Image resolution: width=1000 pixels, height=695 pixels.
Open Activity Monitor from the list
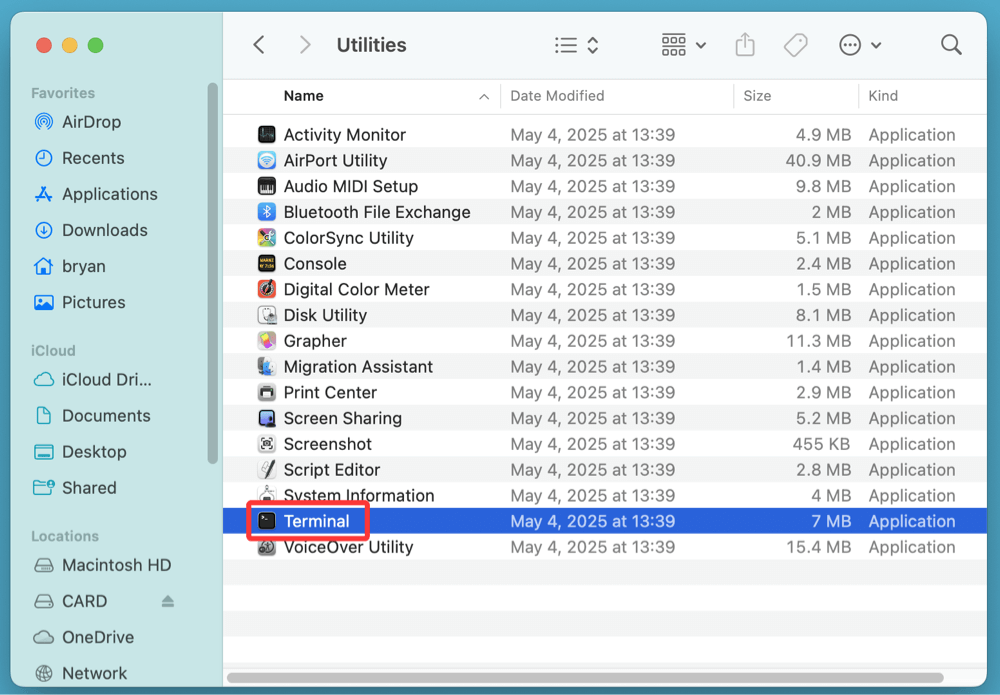[344, 134]
